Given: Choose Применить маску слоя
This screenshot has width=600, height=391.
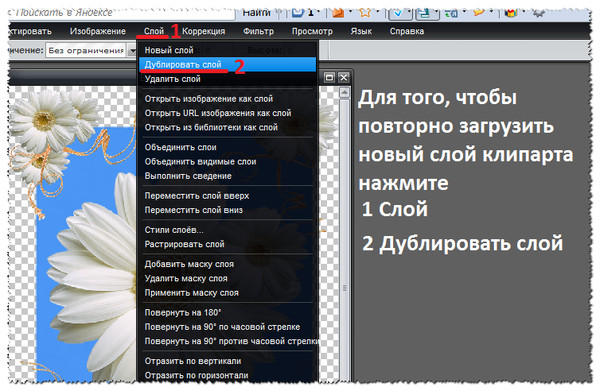Looking at the screenshot, I should coord(227,293).
